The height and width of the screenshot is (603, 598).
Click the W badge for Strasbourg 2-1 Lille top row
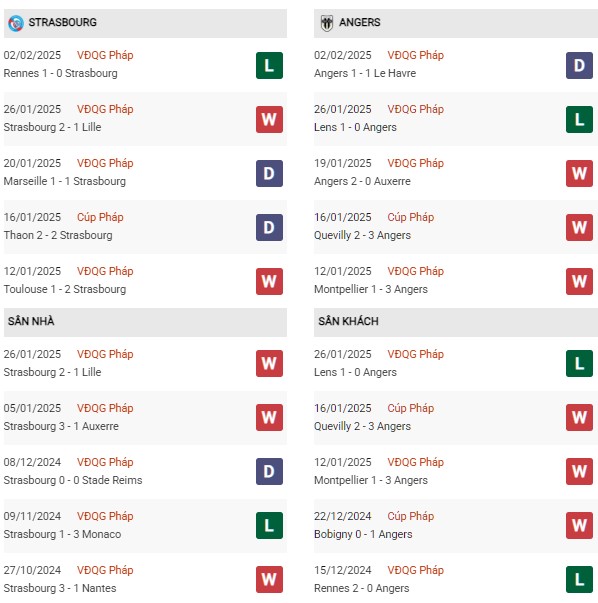[269, 120]
